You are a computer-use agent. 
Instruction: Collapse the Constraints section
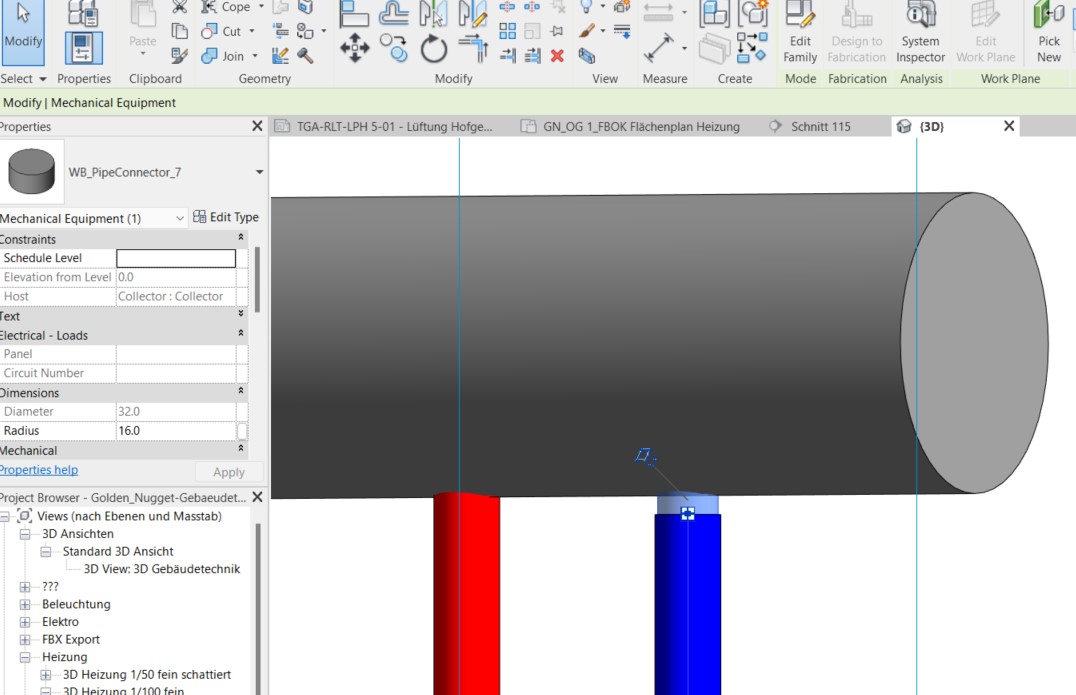tap(241, 239)
